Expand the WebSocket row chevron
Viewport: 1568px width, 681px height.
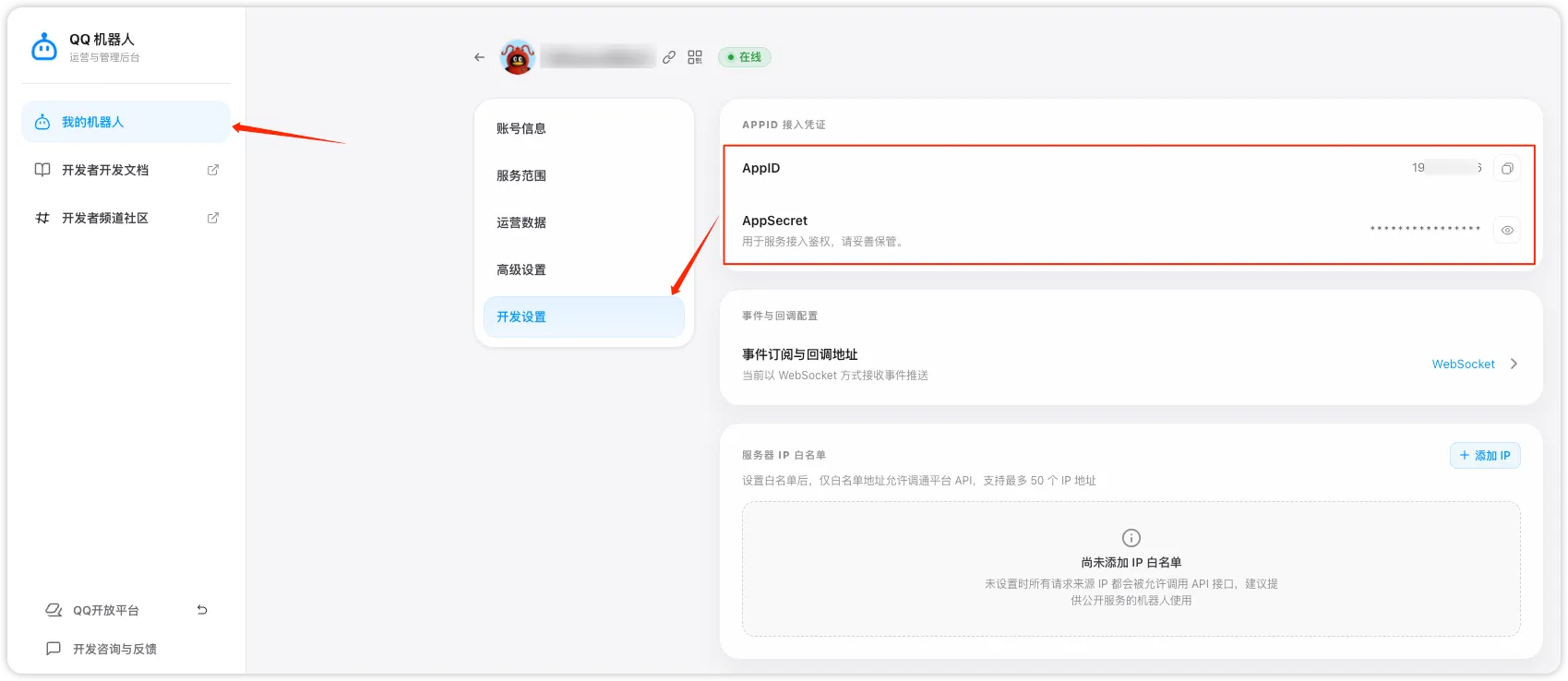pos(1514,364)
